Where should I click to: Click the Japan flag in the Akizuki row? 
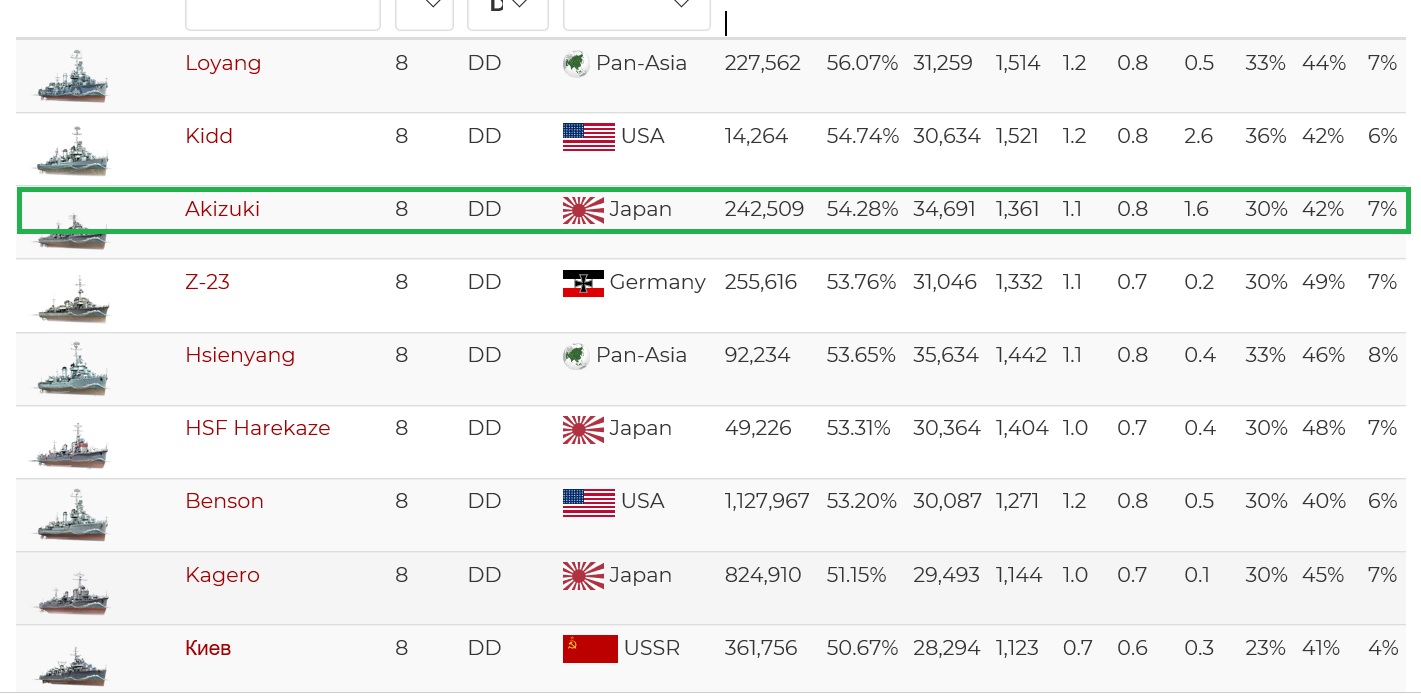click(x=583, y=210)
